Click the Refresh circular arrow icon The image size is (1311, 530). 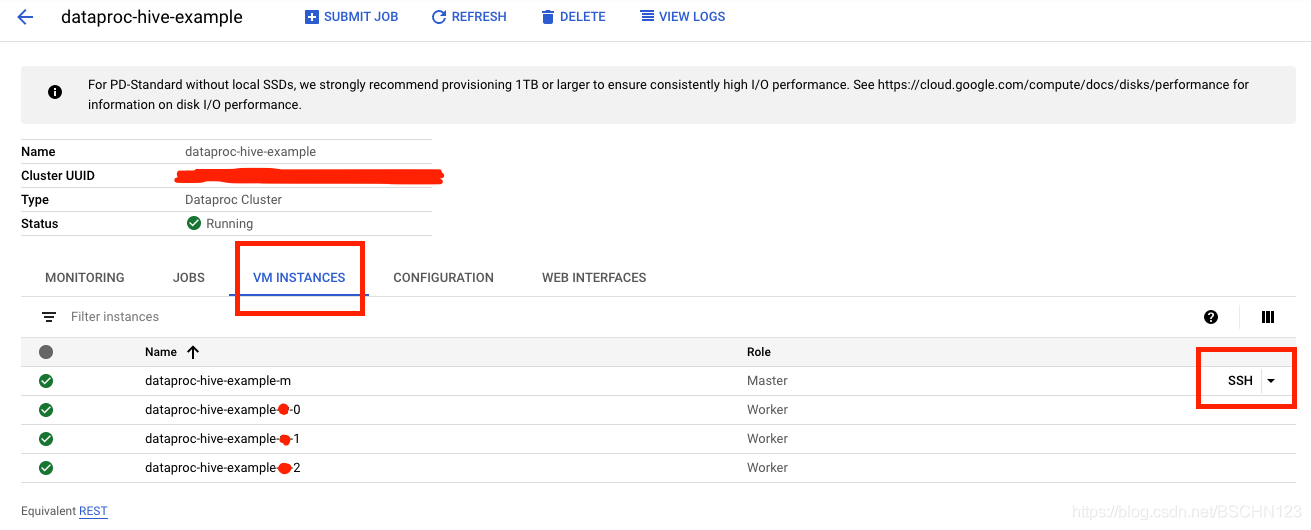[438, 17]
